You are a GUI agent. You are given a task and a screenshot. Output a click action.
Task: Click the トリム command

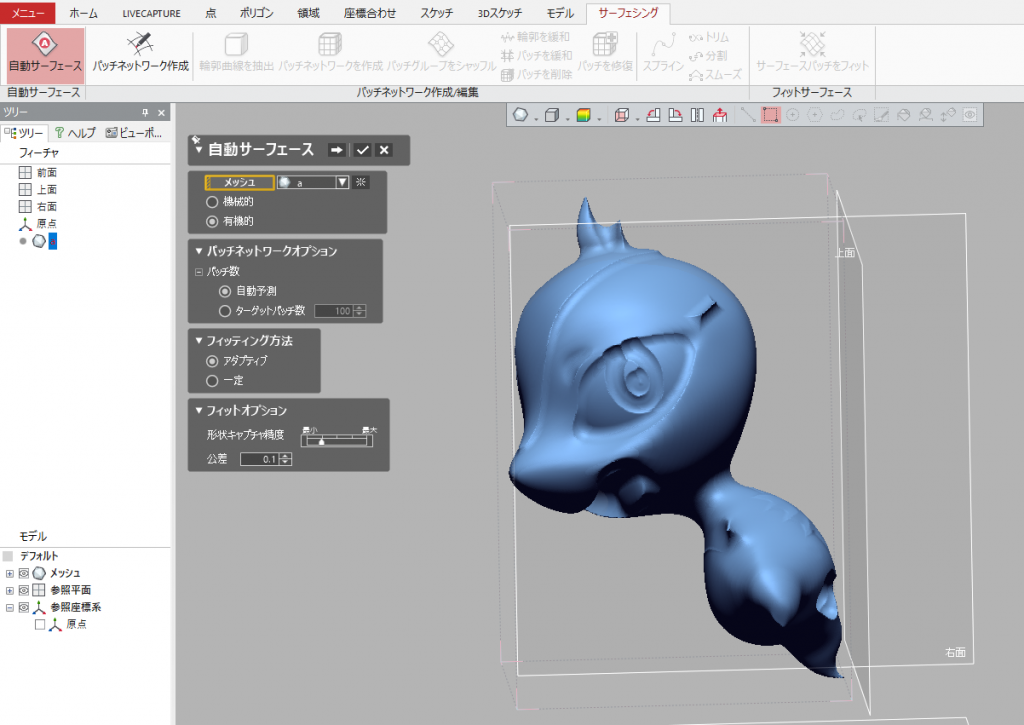709,37
